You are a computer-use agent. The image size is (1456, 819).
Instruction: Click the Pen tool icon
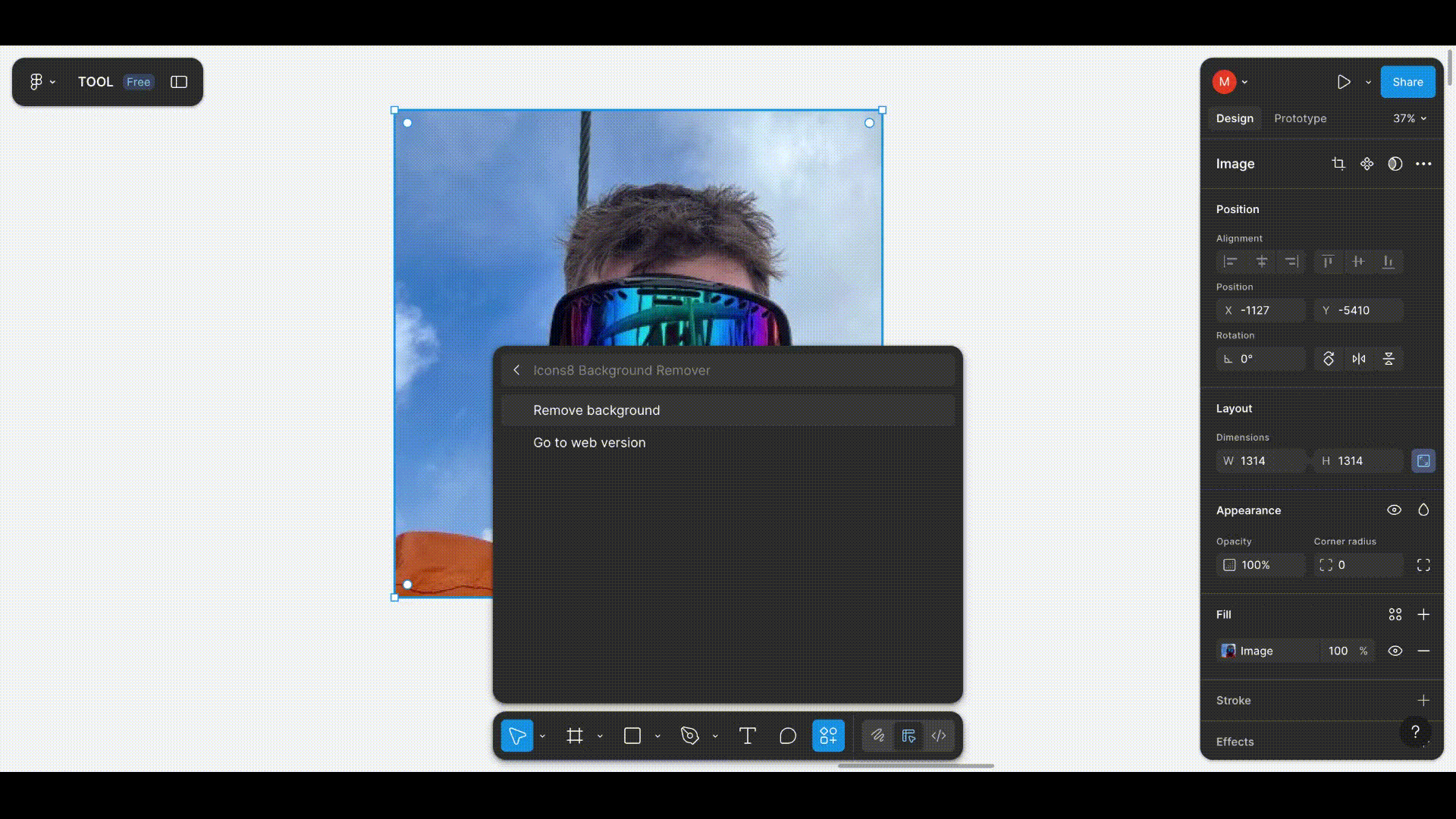point(689,736)
